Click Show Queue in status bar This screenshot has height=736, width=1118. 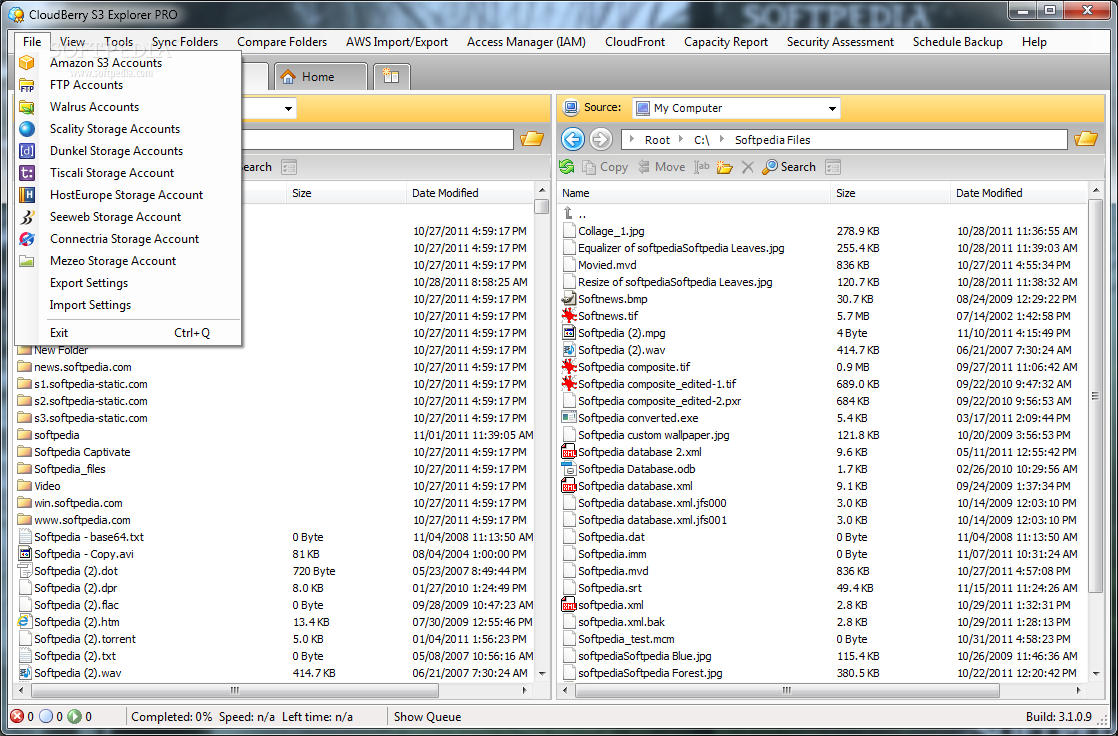pyautogui.click(x=427, y=717)
